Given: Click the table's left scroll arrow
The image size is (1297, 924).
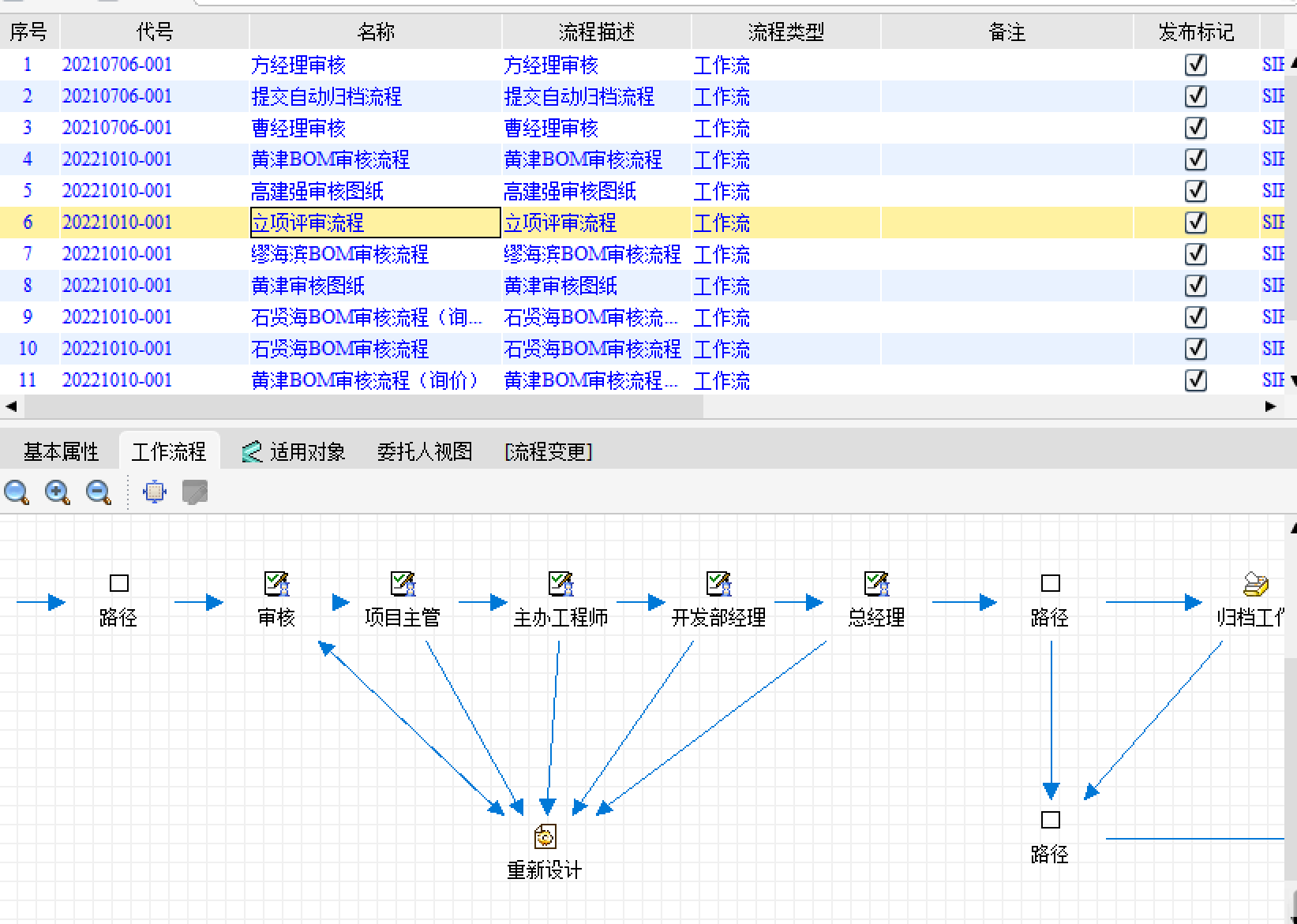Looking at the screenshot, I should (11, 406).
